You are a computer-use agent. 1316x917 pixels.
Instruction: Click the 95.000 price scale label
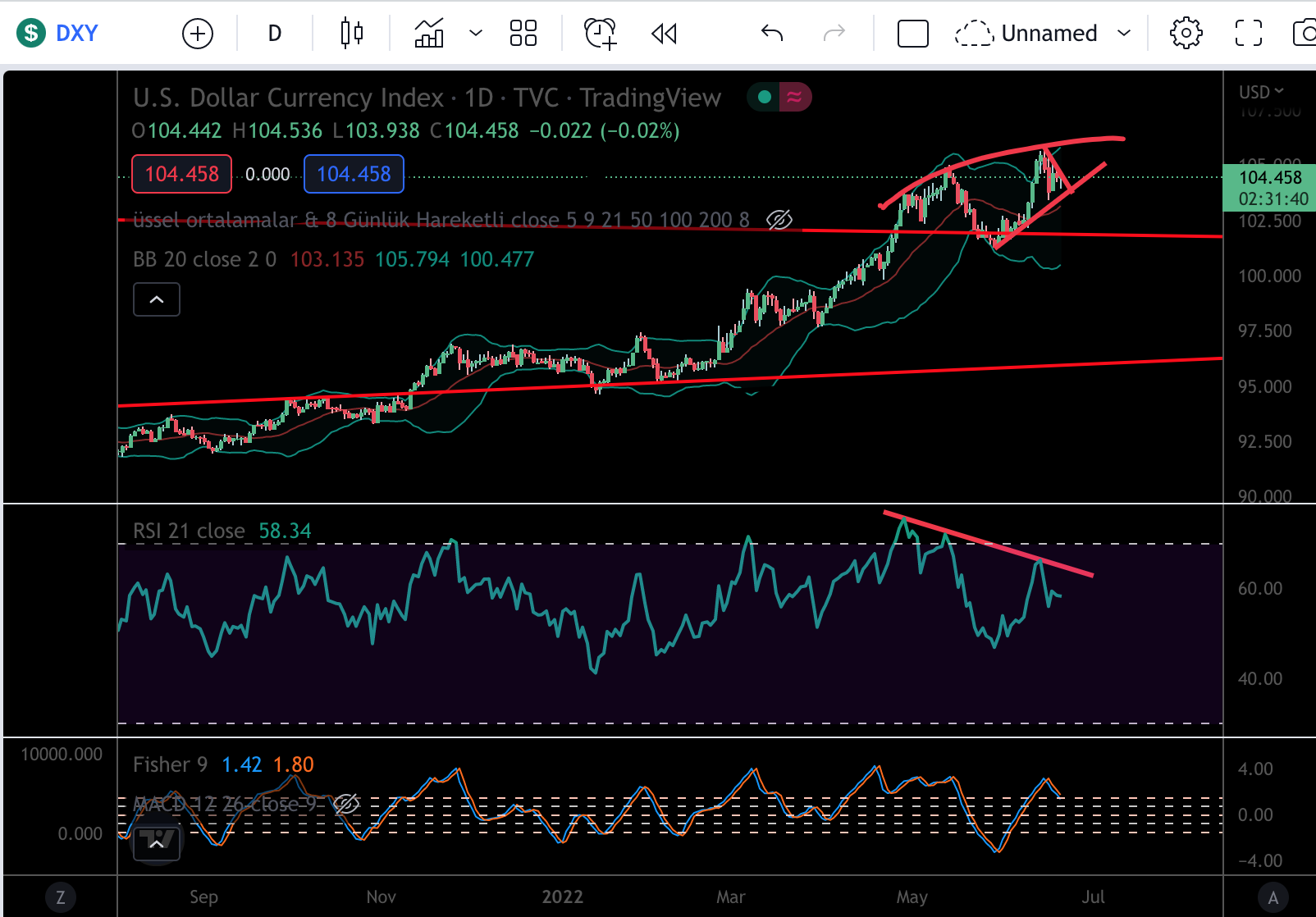click(1264, 386)
